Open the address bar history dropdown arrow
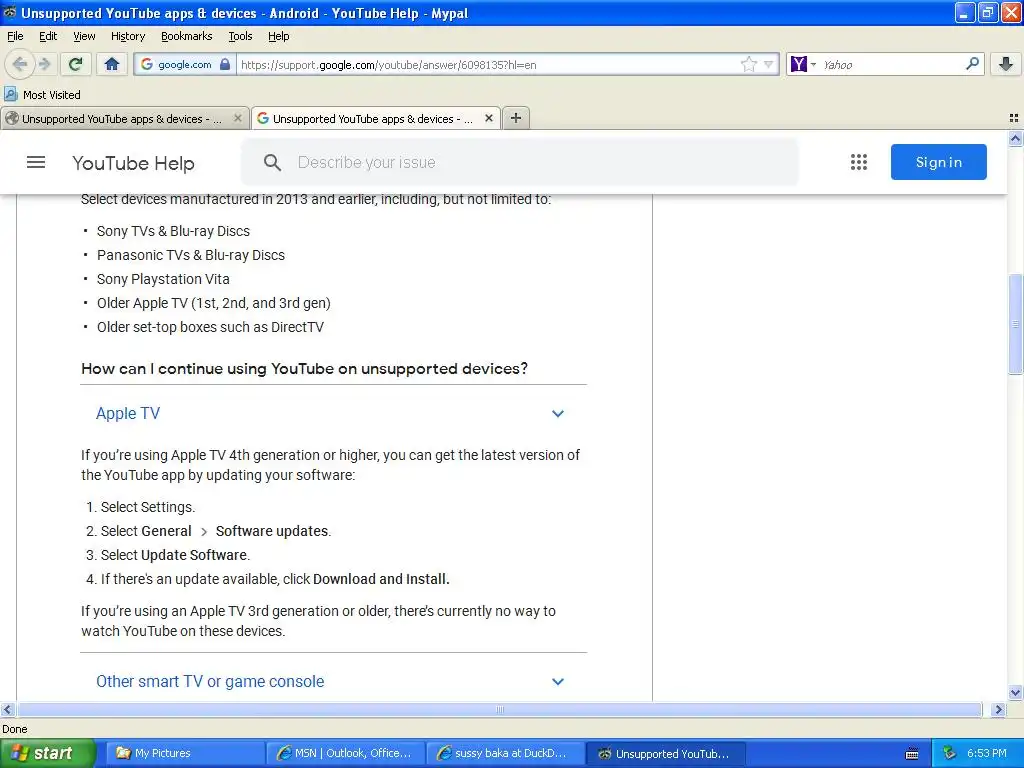Screen dimensions: 1024x768 point(769,64)
